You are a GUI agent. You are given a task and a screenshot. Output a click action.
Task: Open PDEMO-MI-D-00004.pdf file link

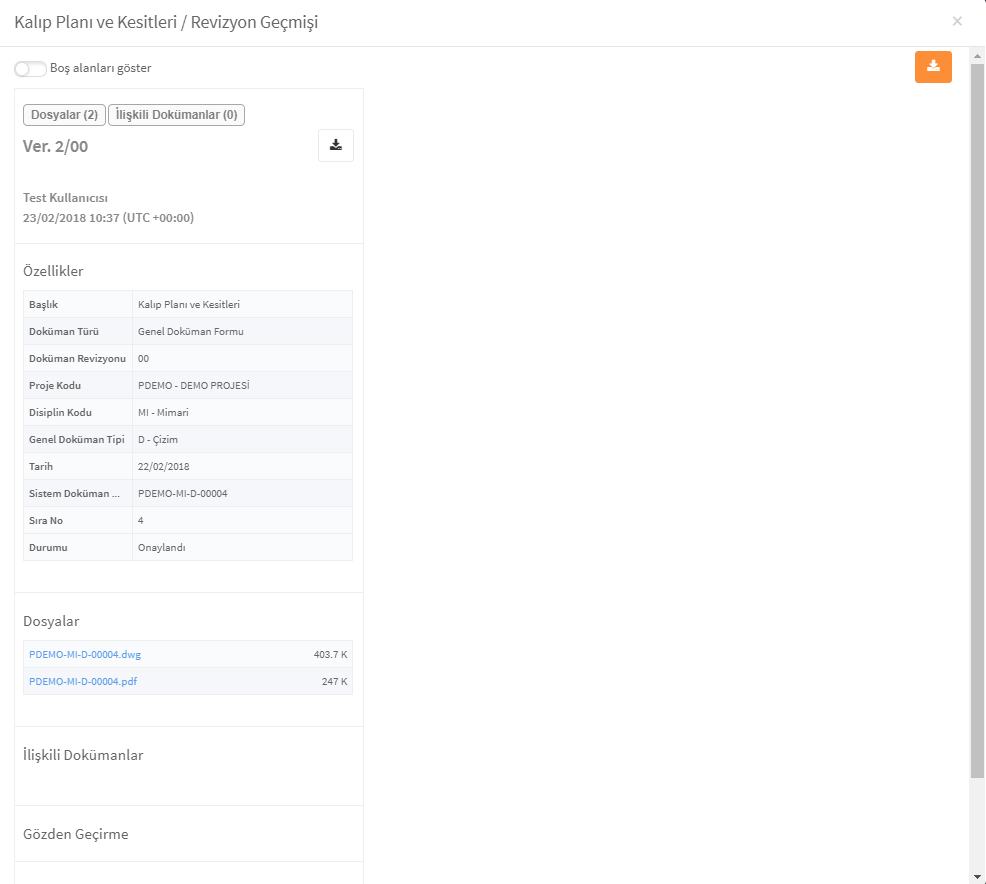[x=83, y=682]
